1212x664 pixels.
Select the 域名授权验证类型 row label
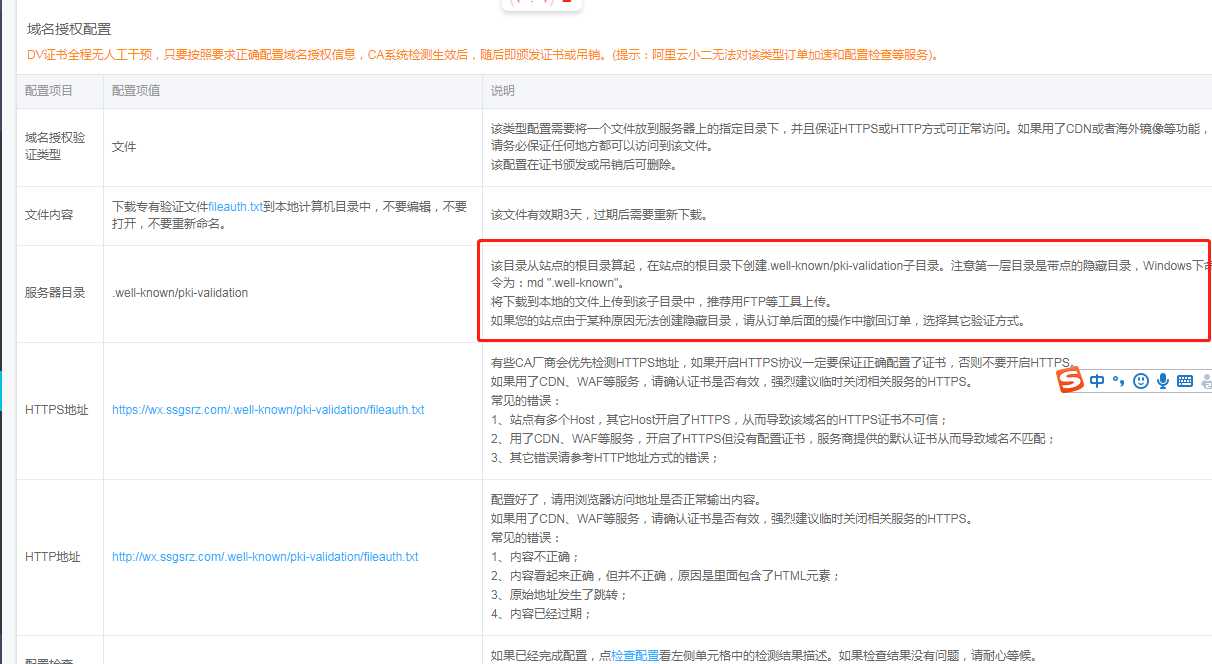56,146
